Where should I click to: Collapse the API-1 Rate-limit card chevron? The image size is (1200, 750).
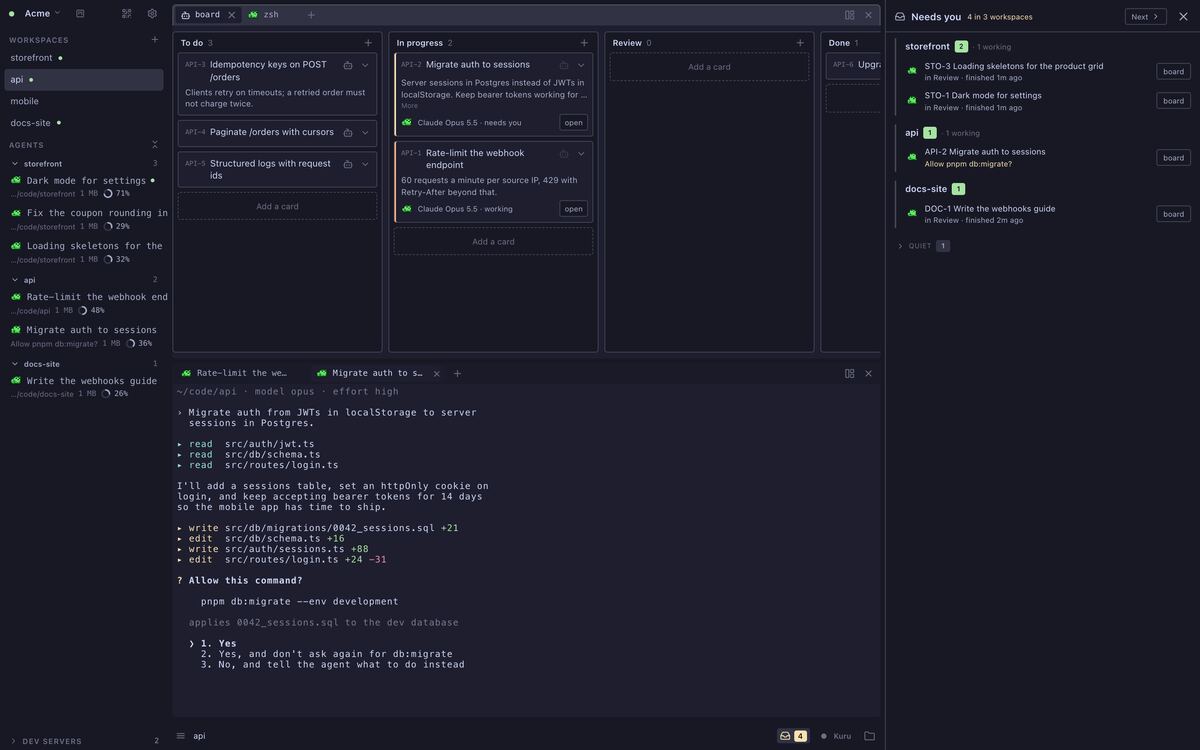click(581, 153)
